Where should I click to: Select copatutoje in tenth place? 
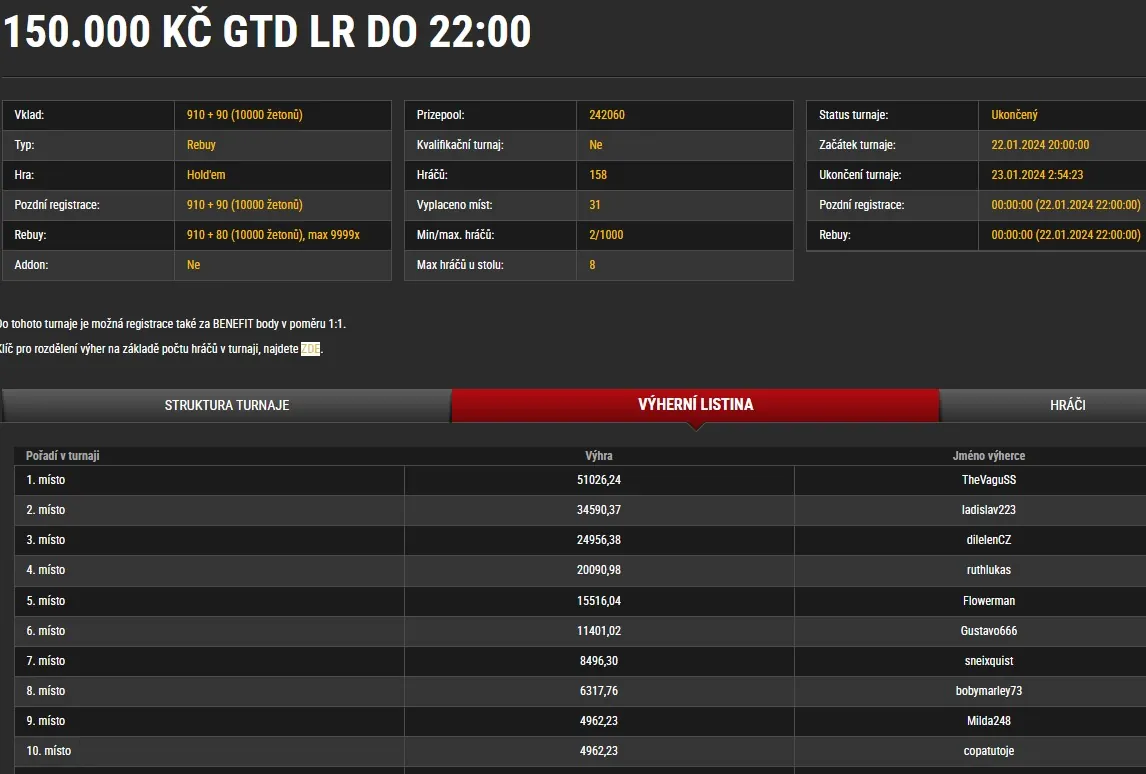pos(988,751)
